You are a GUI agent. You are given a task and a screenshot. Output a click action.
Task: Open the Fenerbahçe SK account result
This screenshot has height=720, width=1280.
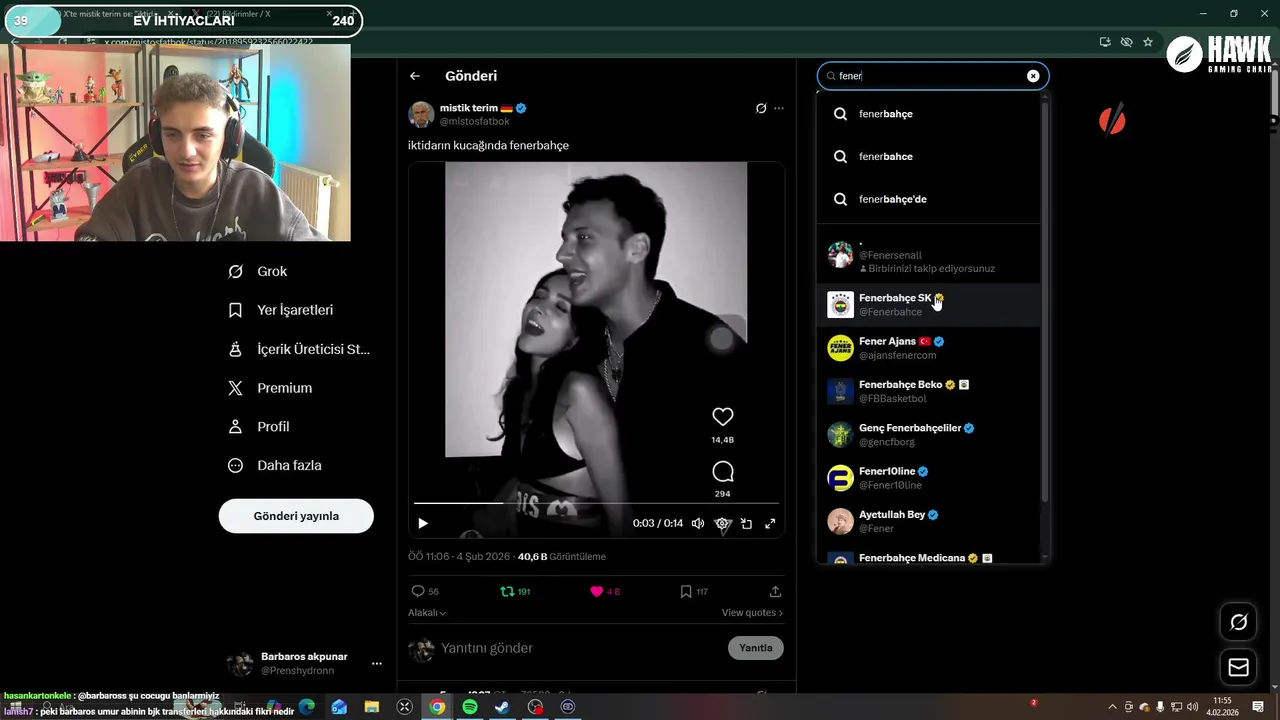(x=929, y=304)
